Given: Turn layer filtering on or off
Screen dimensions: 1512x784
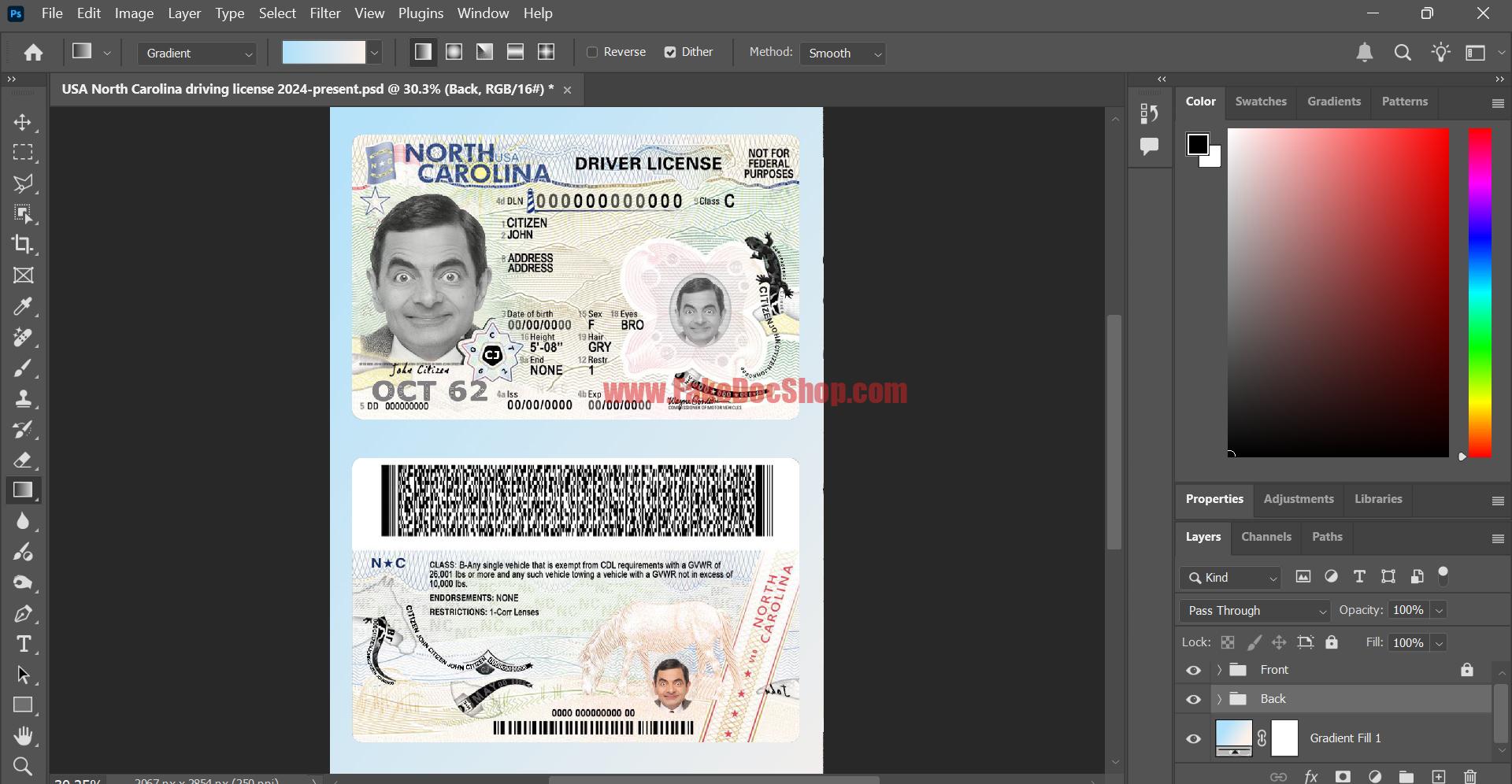Looking at the screenshot, I should (x=1443, y=575).
